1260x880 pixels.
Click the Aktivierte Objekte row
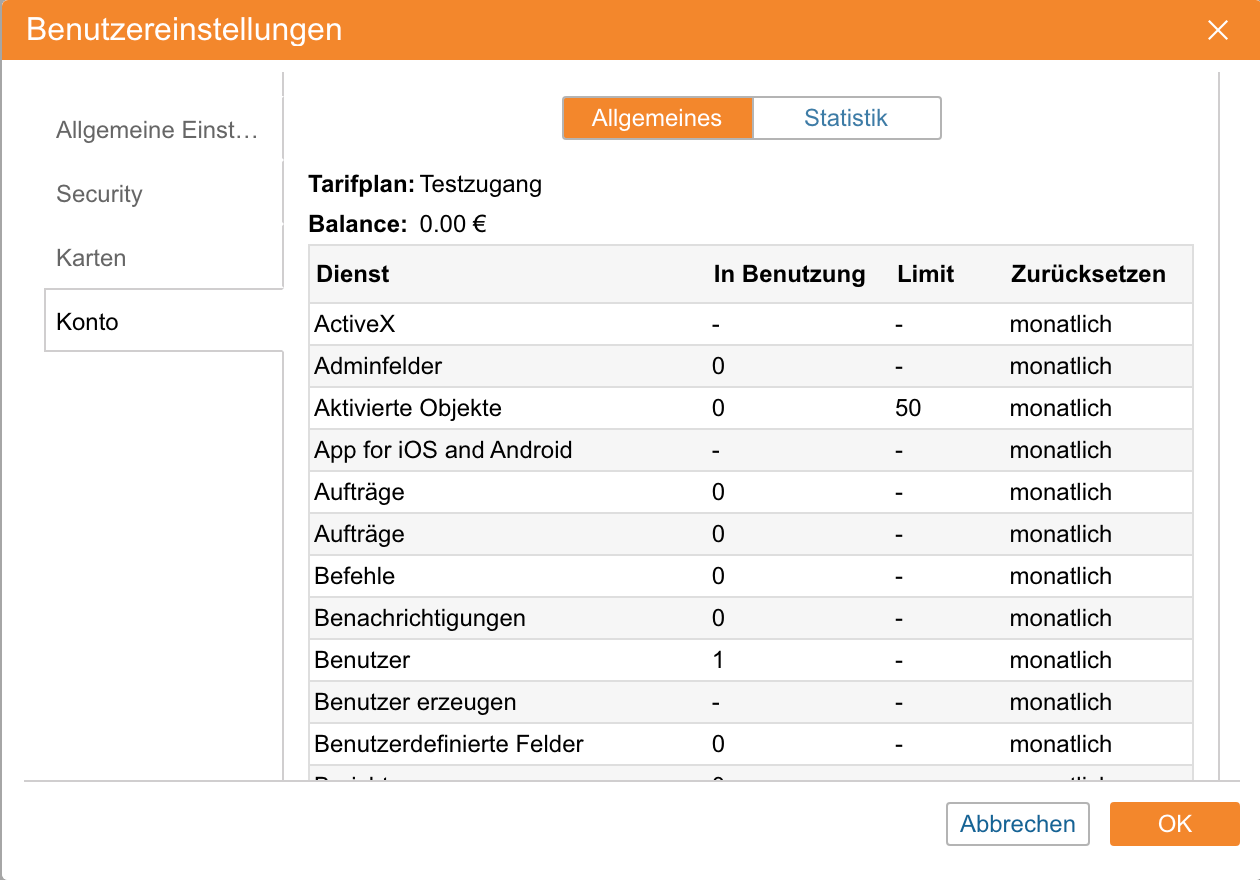pyautogui.click(x=408, y=408)
